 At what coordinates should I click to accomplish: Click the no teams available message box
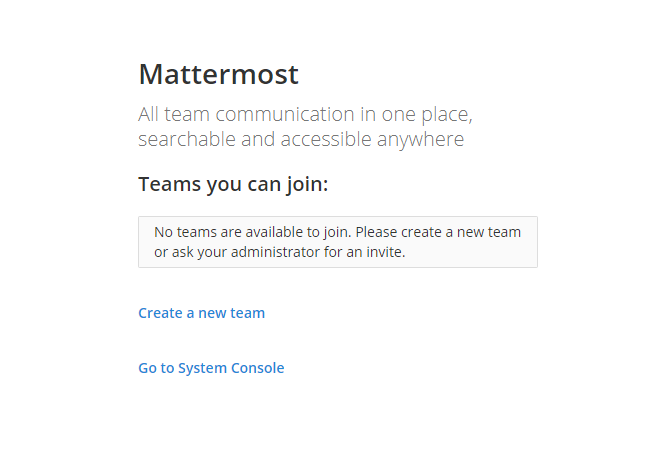pos(338,242)
